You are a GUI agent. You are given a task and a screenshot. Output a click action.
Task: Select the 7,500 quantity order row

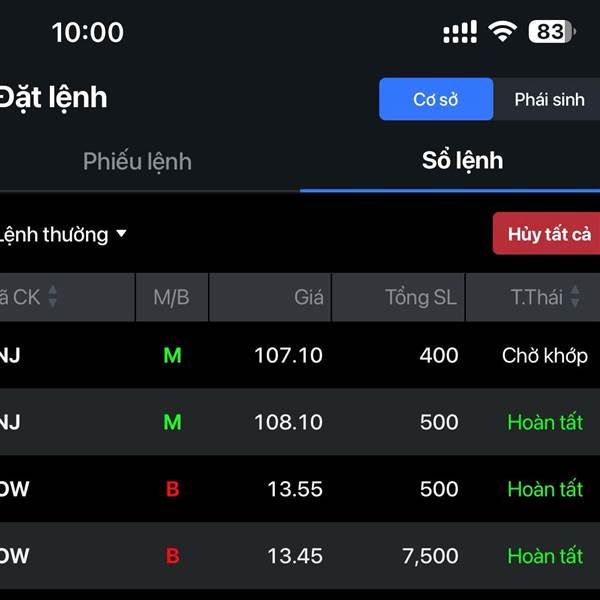(300, 556)
